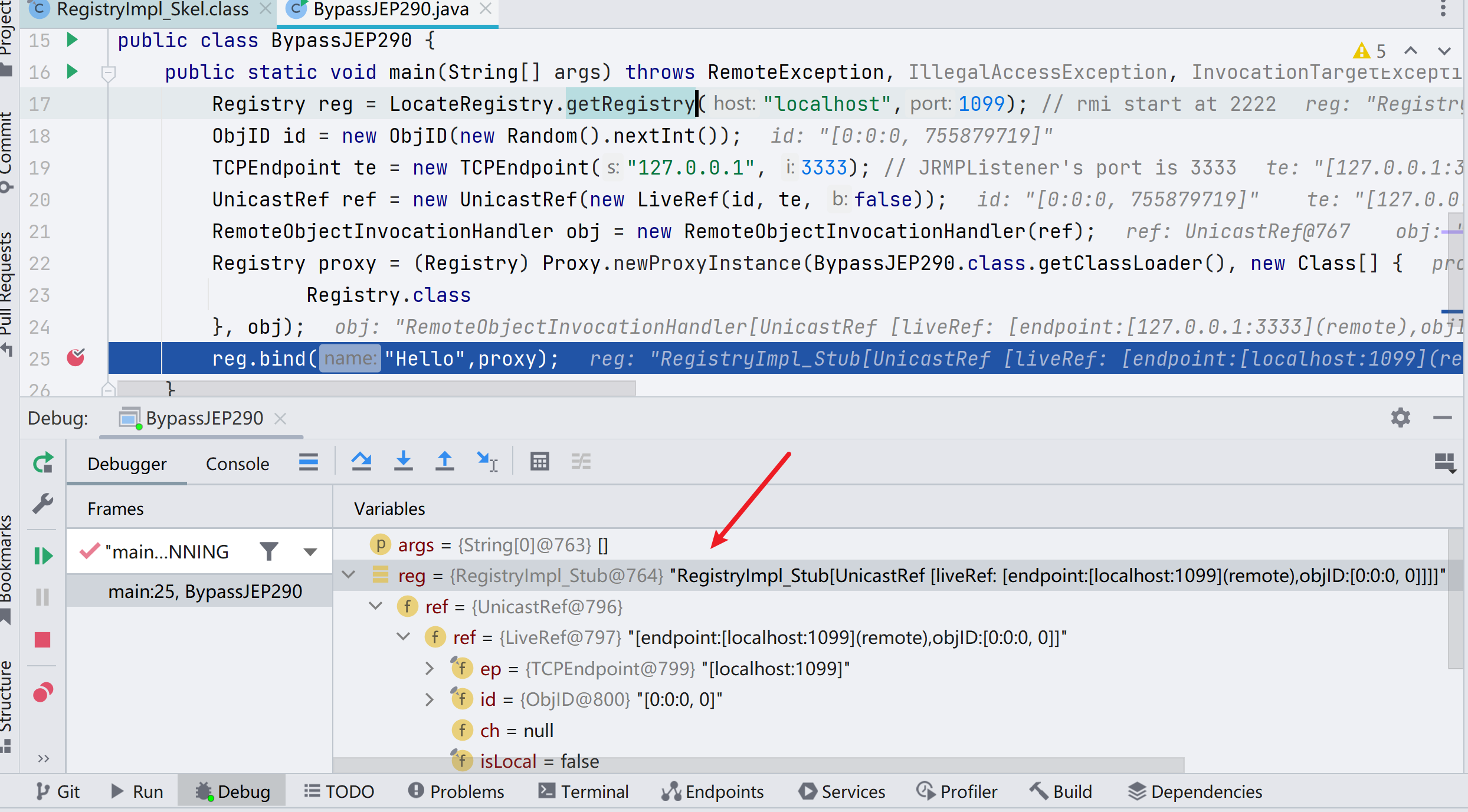The width and height of the screenshot is (1468, 812).
Task: Collapse the reg variable tree node
Action: tap(349, 574)
